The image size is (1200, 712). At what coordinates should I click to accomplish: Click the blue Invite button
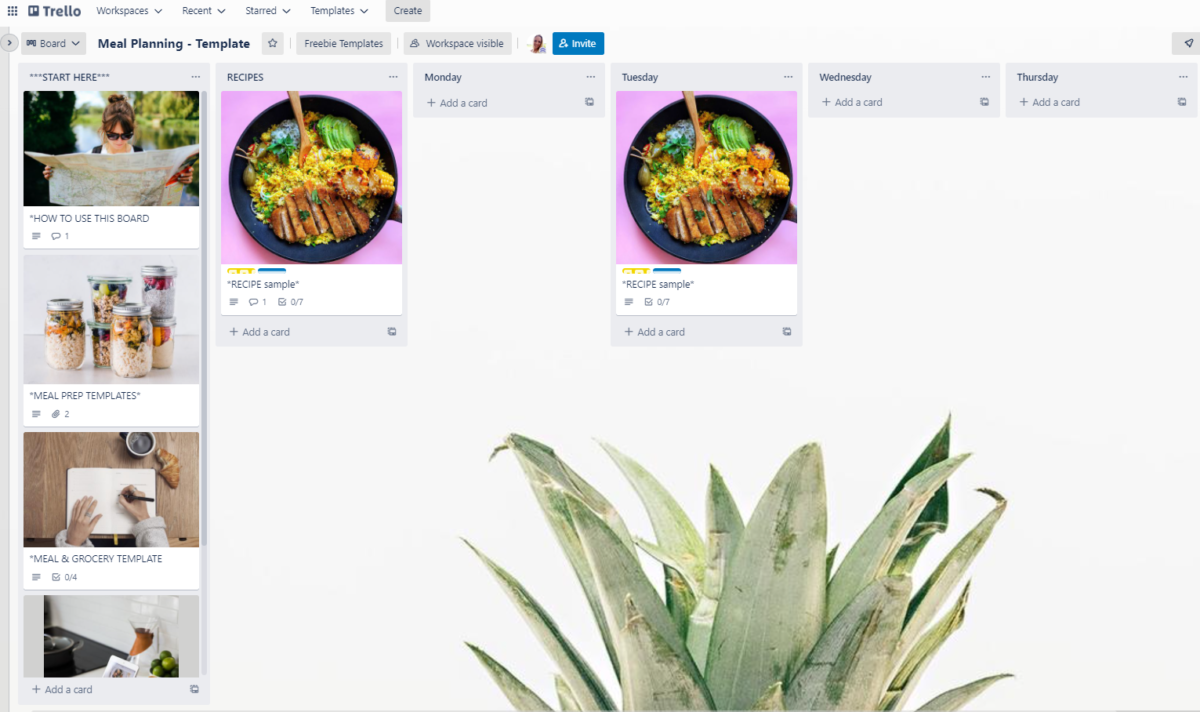tap(578, 44)
